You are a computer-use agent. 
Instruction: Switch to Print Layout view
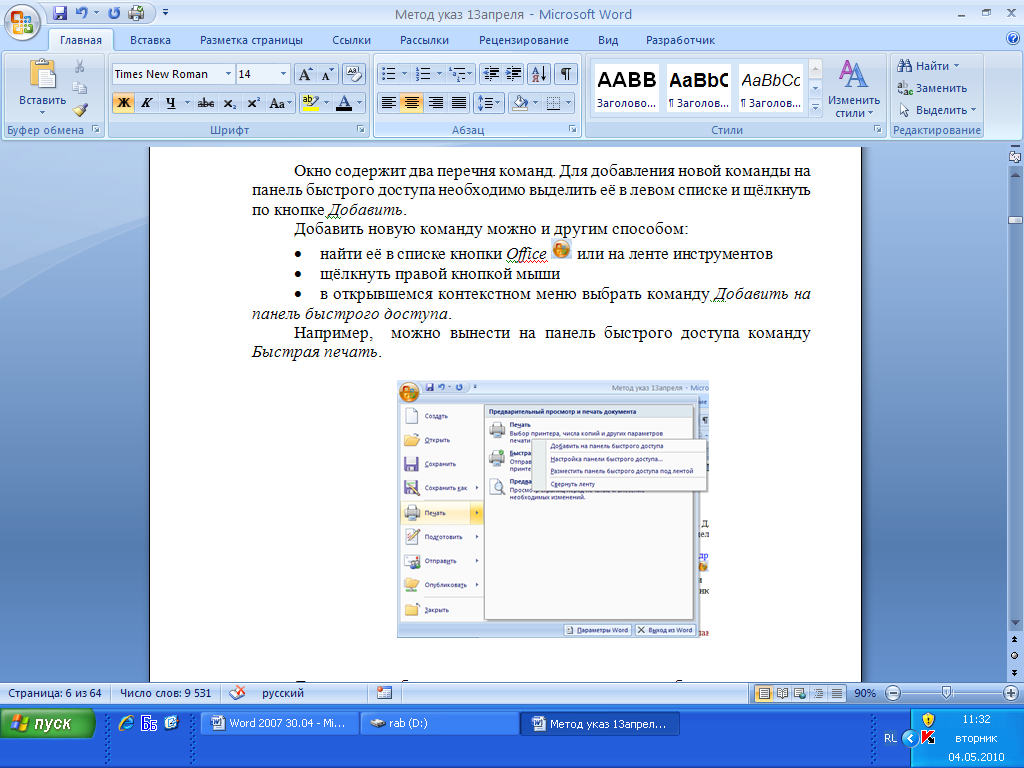[x=763, y=693]
